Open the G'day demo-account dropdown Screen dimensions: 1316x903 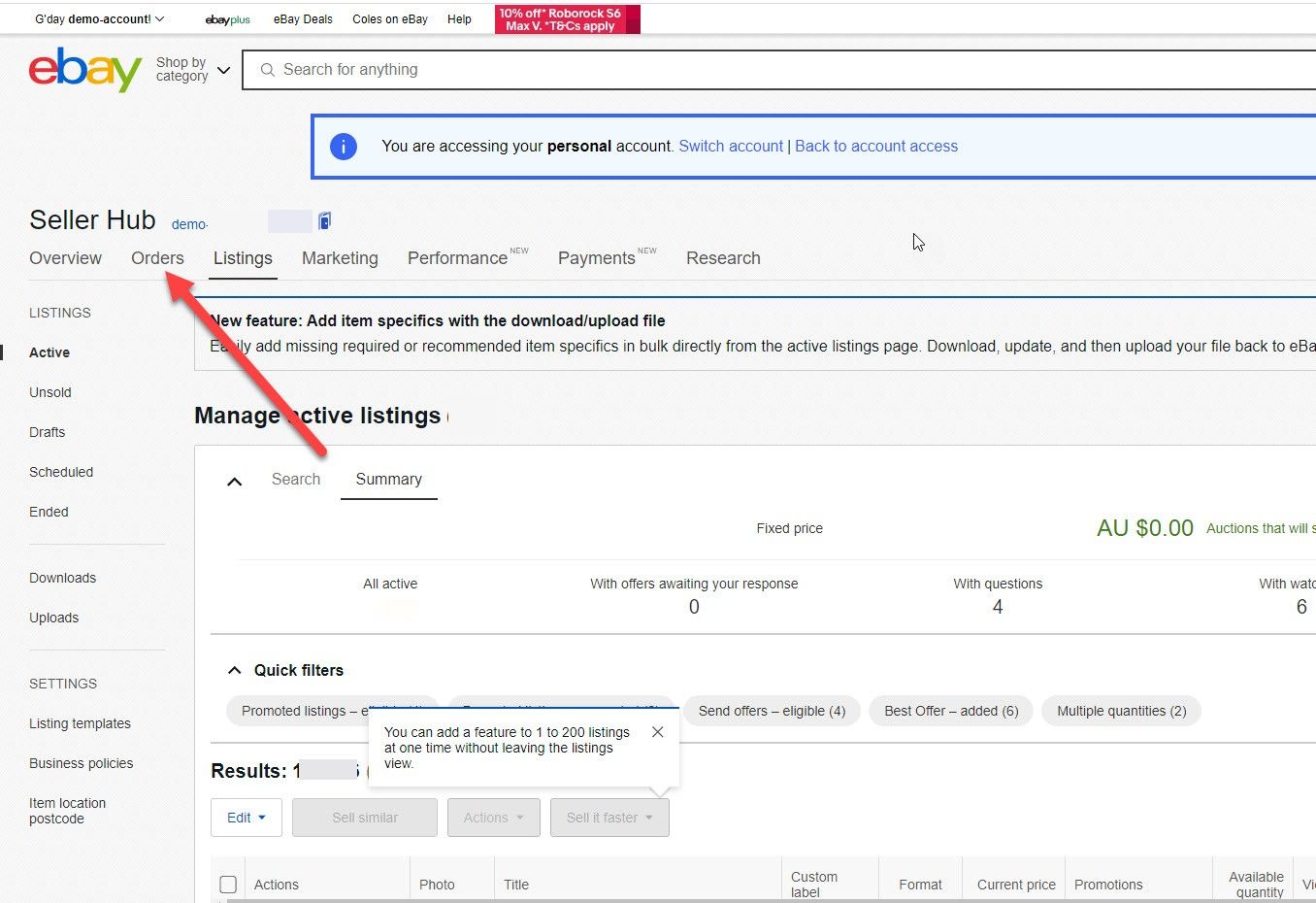click(100, 19)
